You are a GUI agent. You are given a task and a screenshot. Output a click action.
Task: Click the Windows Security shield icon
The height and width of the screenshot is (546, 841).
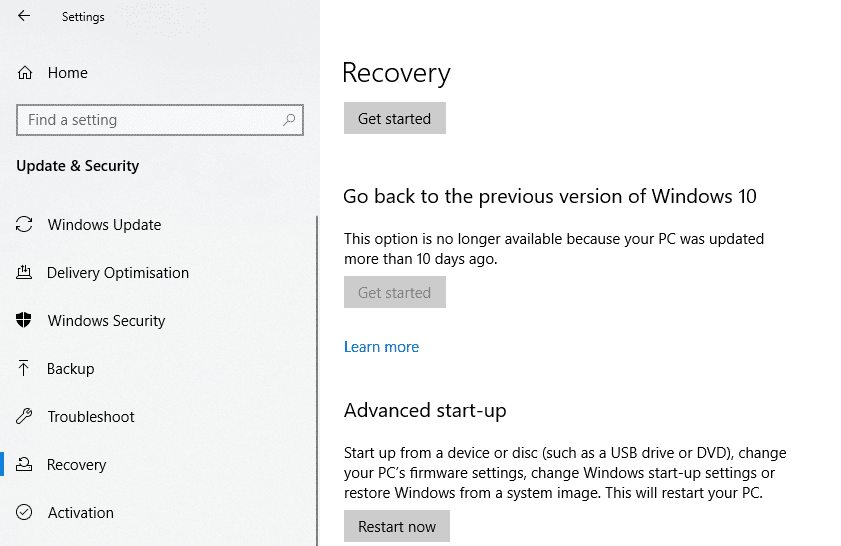click(x=24, y=321)
